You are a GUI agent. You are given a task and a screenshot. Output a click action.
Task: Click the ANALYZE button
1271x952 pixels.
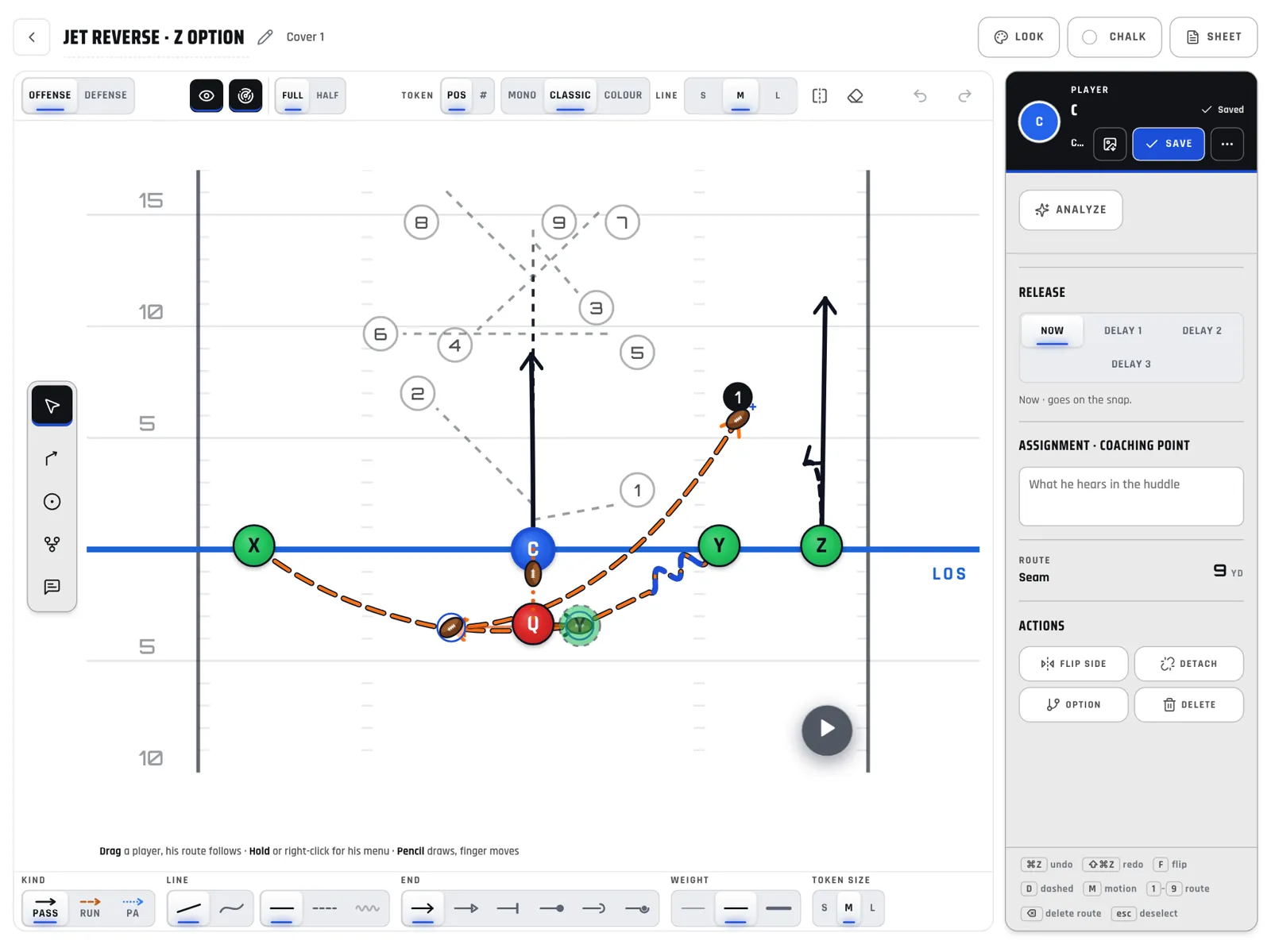pos(1070,210)
